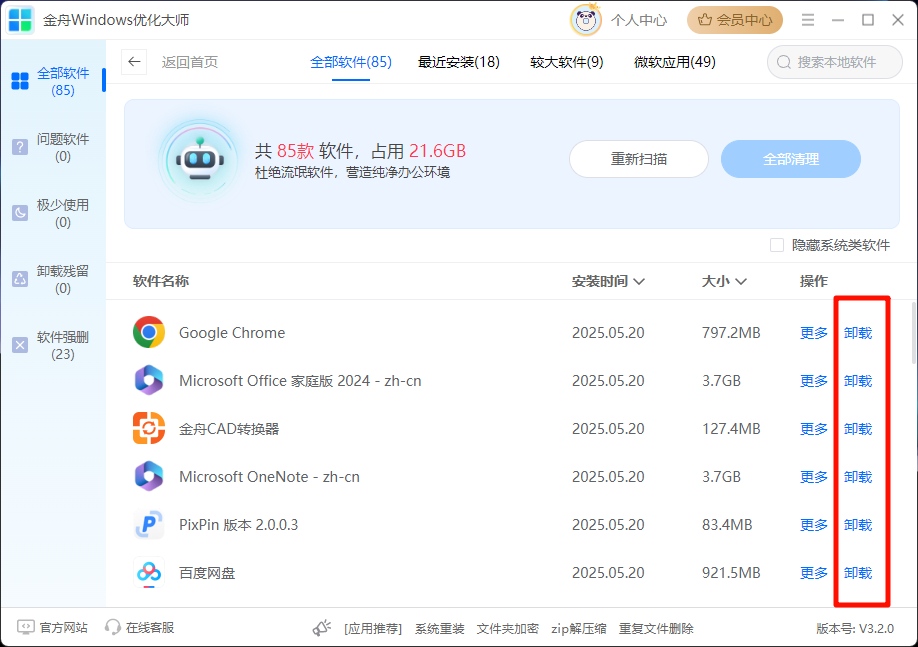Screen dimensions: 918x647
Task: Click the 软件强删 X icon
Action: coord(20,345)
